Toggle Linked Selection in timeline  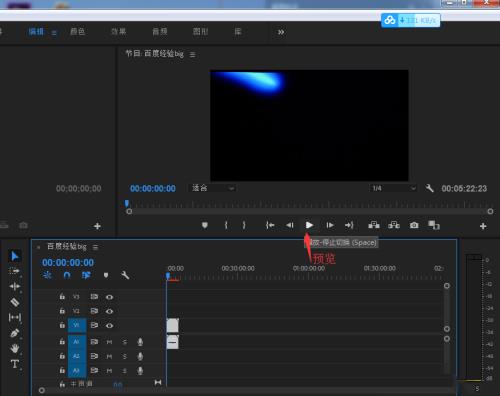click(x=86, y=275)
